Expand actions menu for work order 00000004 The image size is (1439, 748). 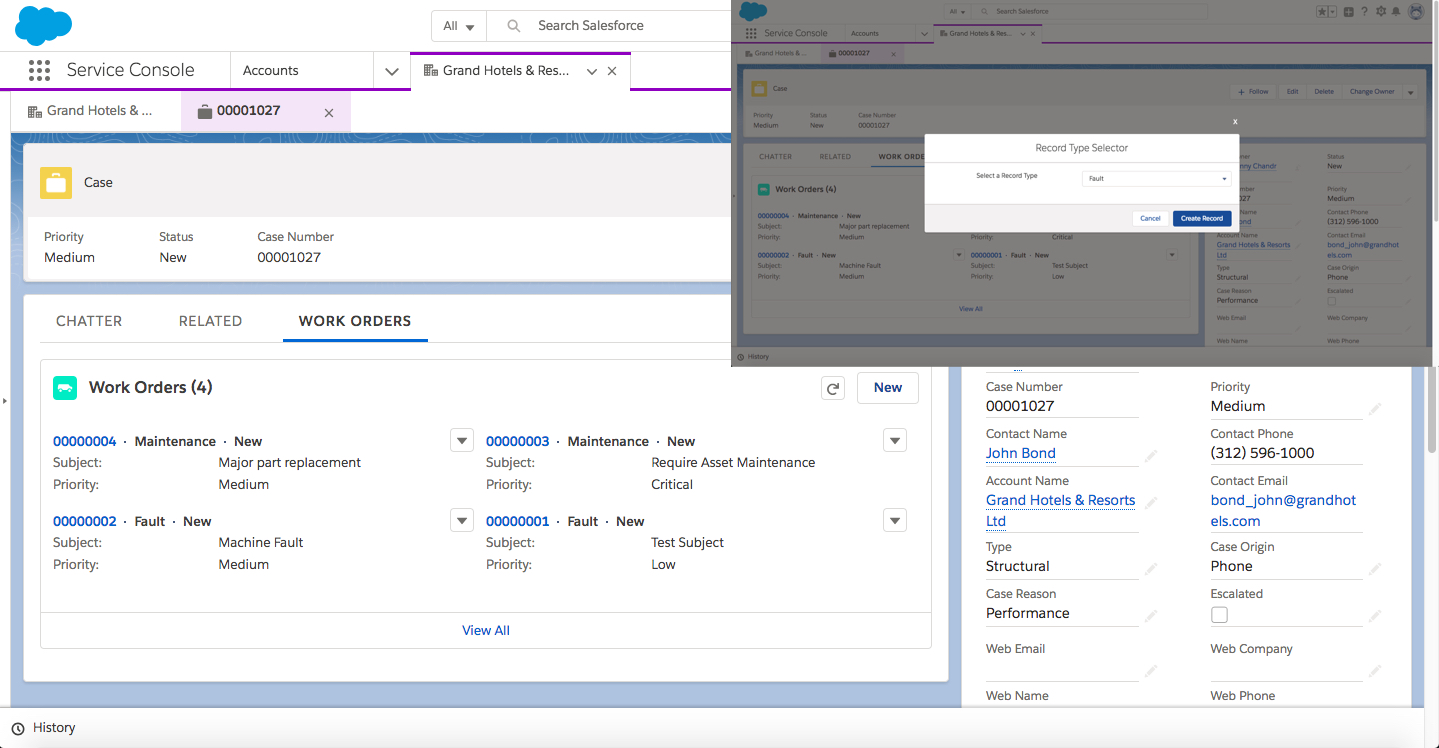461,440
